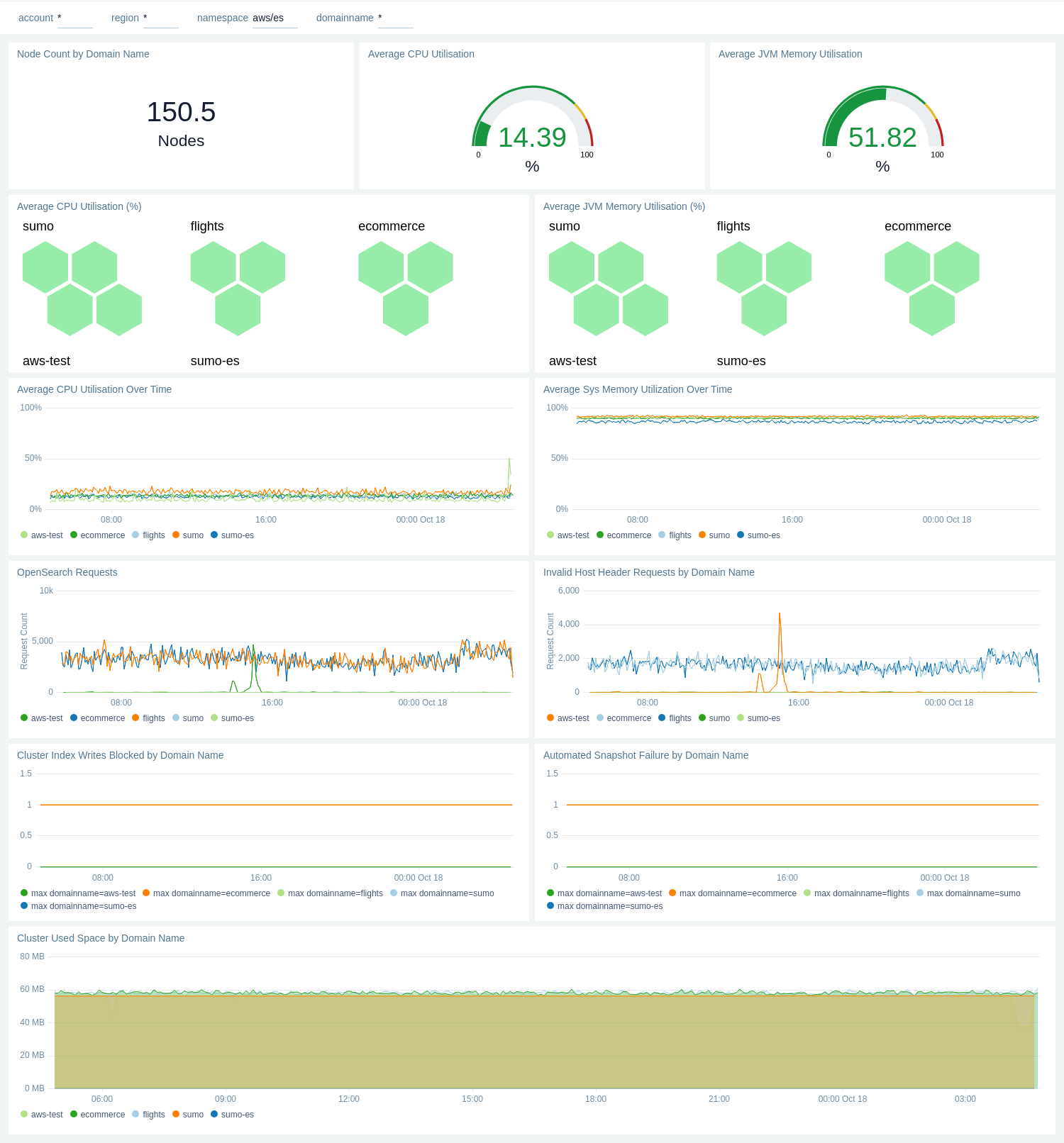
Task: Toggle sumo in OpenSearch Requests legend
Action: [188, 718]
